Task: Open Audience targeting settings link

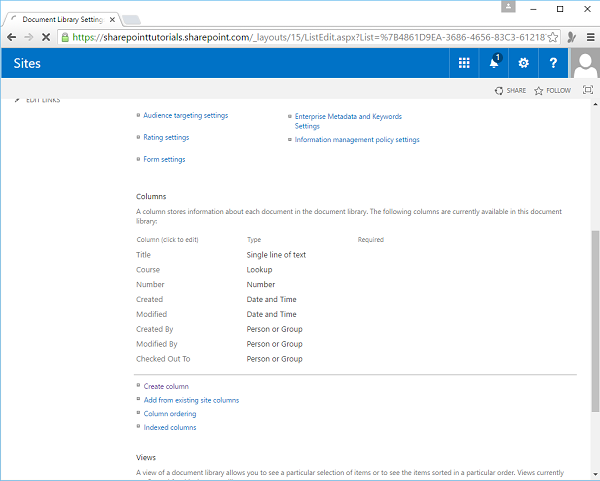Action: (185, 116)
